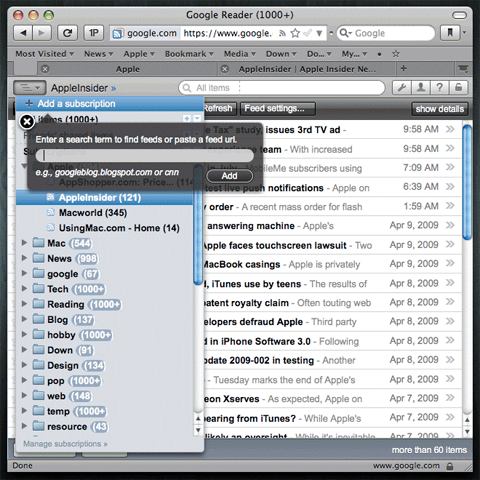Click the star in the bookmarks bar
Image resolution: width=480 pixels, height=480 pixels.
[x=396, y=54]
